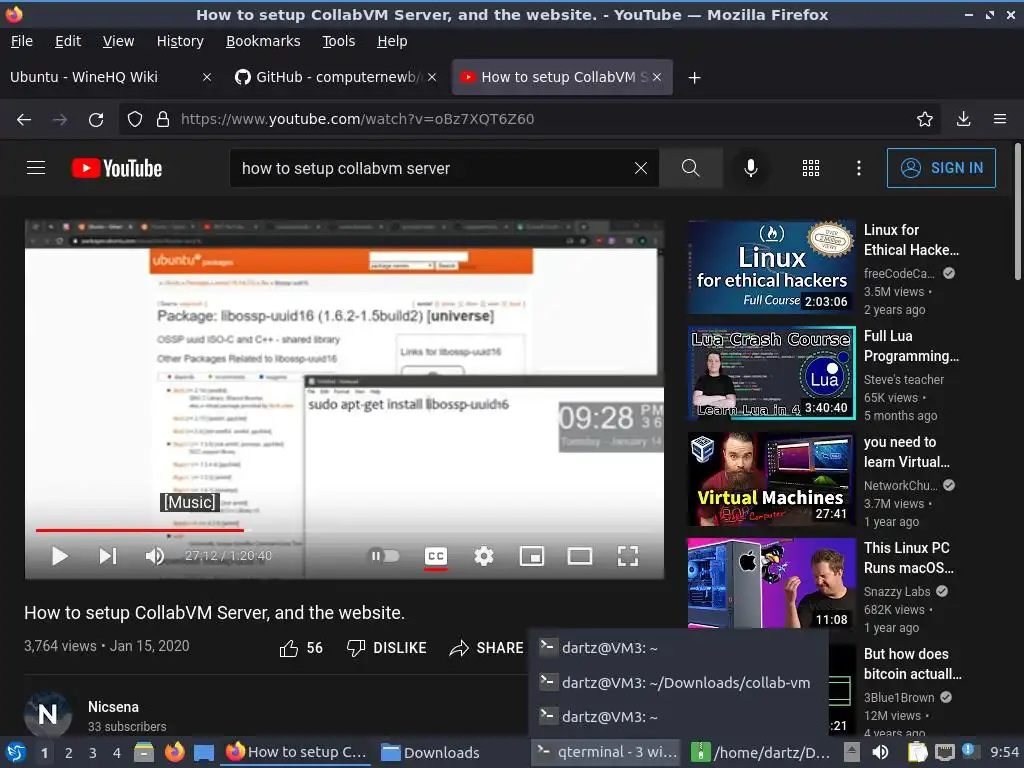
Task: Launch Firefox from taskbar quick launch
Action: click(x=174, y=752)
